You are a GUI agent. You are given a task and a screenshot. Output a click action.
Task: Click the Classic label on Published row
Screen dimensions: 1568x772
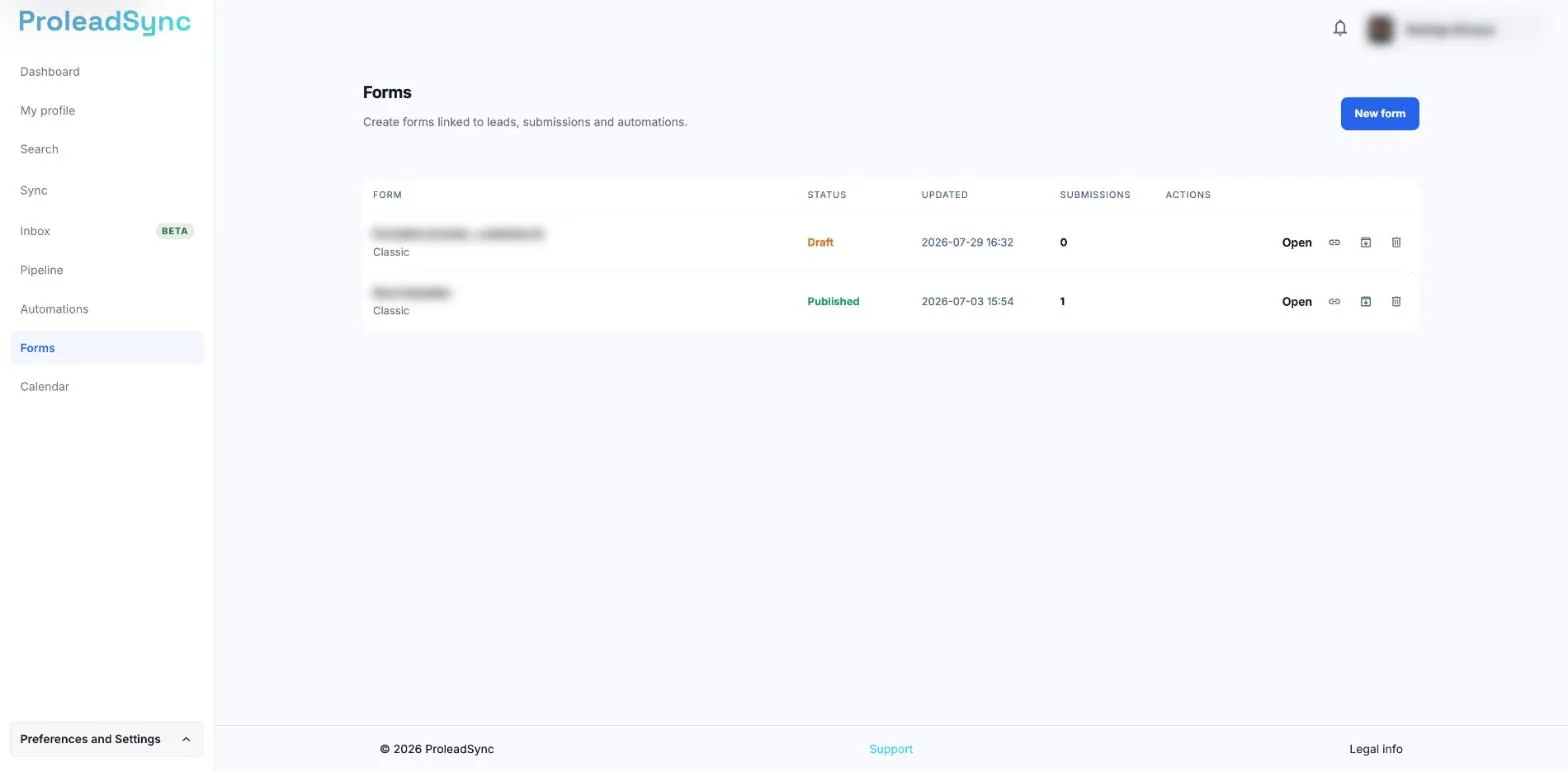(391, 311)
